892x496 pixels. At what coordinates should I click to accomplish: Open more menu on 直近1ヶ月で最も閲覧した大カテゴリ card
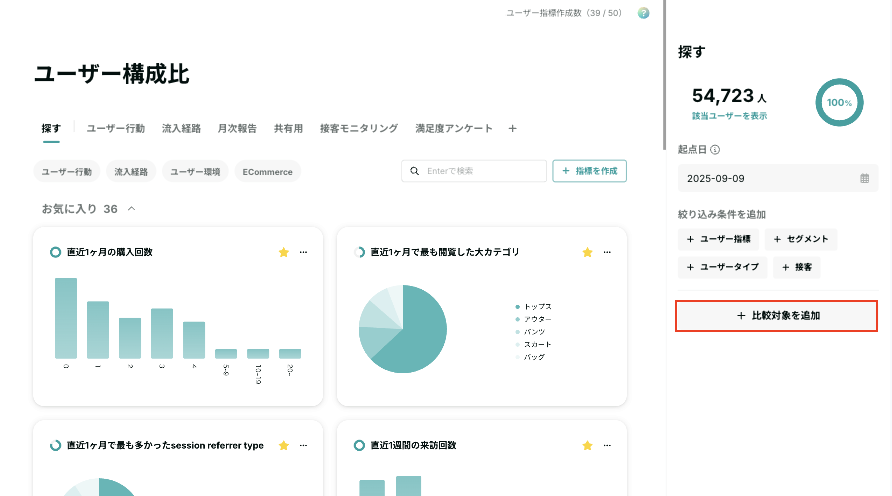(x=607, y=252)
